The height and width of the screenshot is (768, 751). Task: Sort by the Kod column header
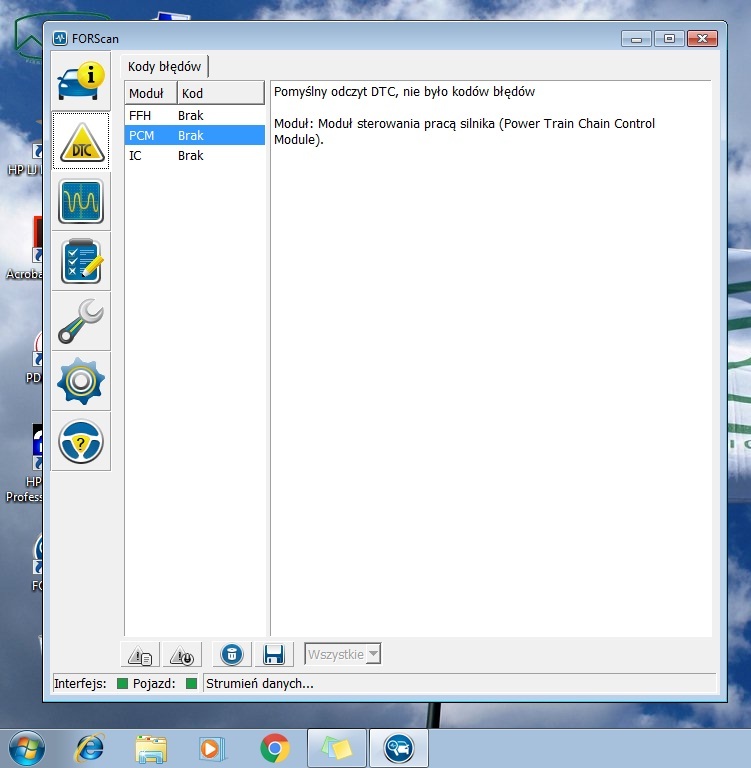(x=220, y=93)
